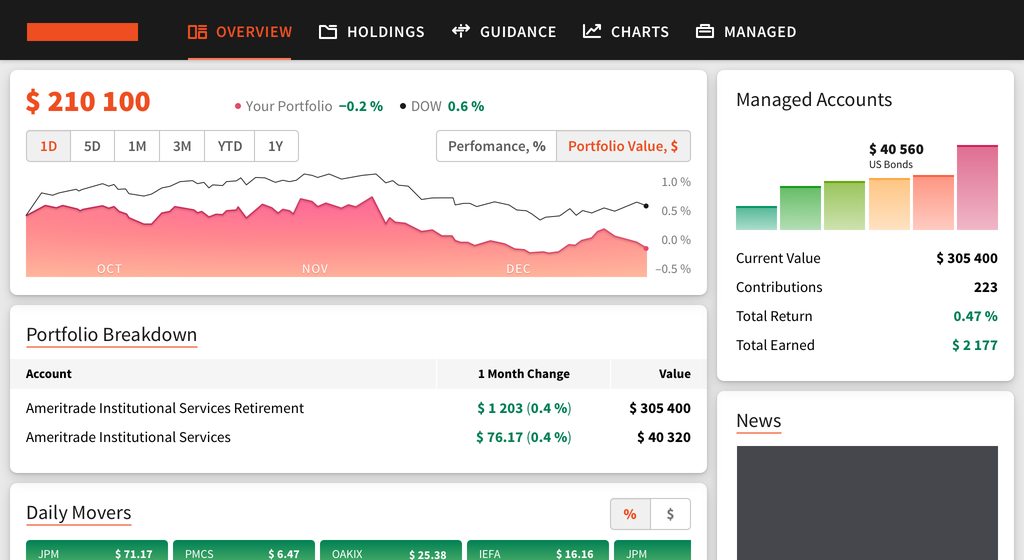Click the Charts line-graph icon
This screenshot has width=1024, height=560.
click(592, 31)
